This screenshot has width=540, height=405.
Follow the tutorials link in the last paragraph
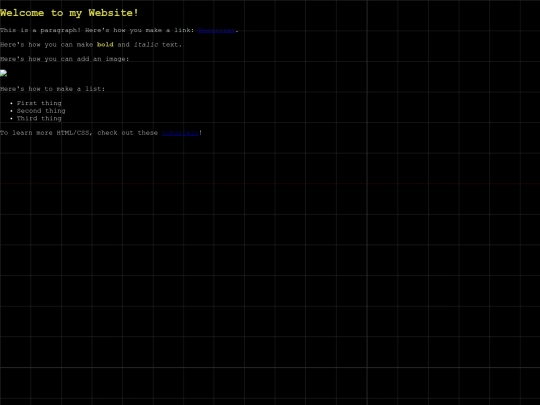tap(180, 133)
